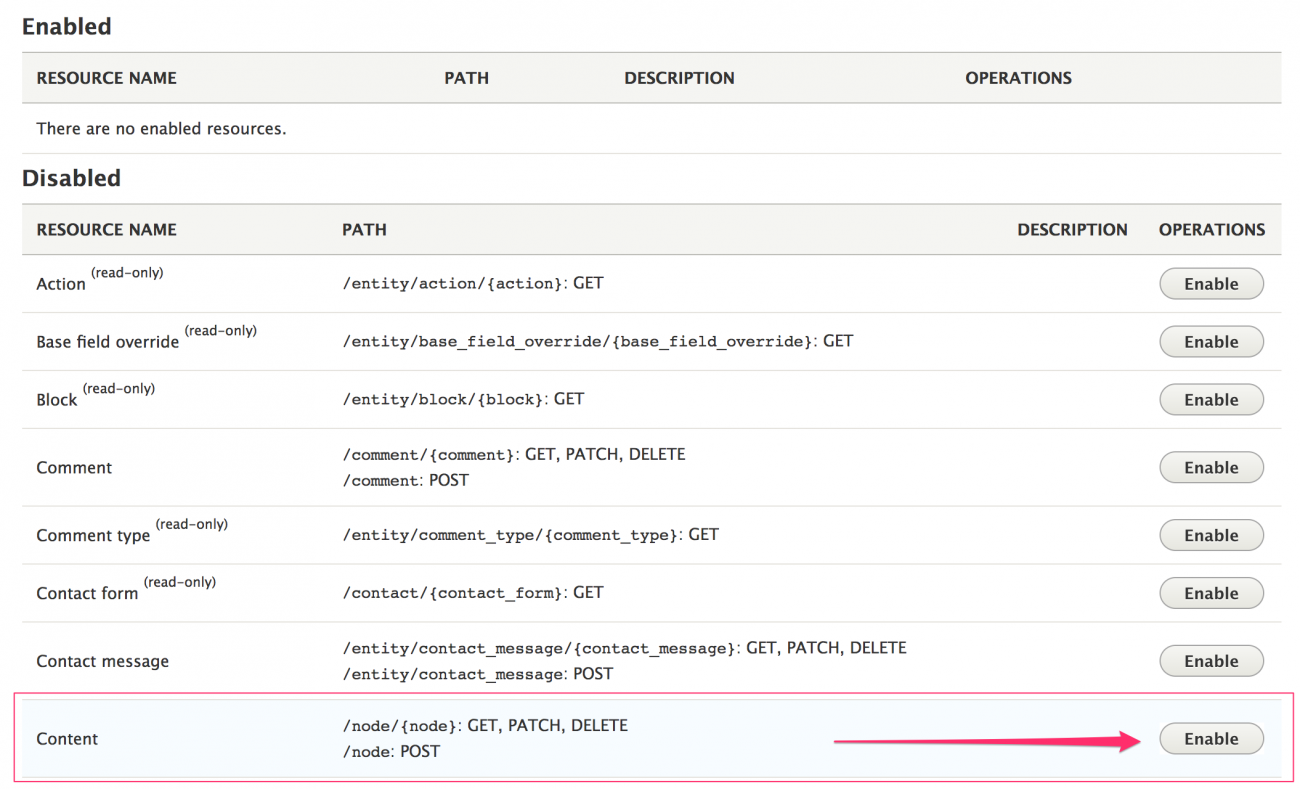The width and height of the screenshot is (1300, 789).
Task: Select the Content resource name
Action: (x=67, y=739)
